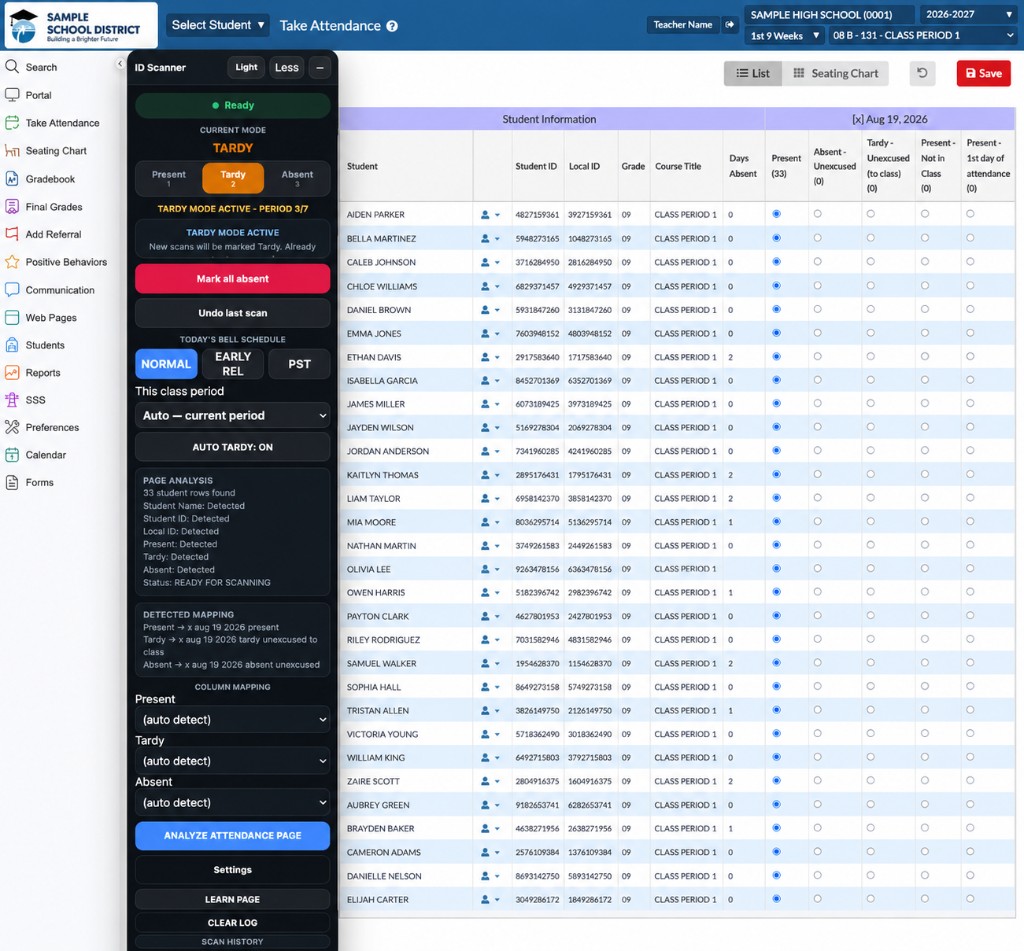
Task: Open the Portal monitor icon
Action: (x=12, y=95)
